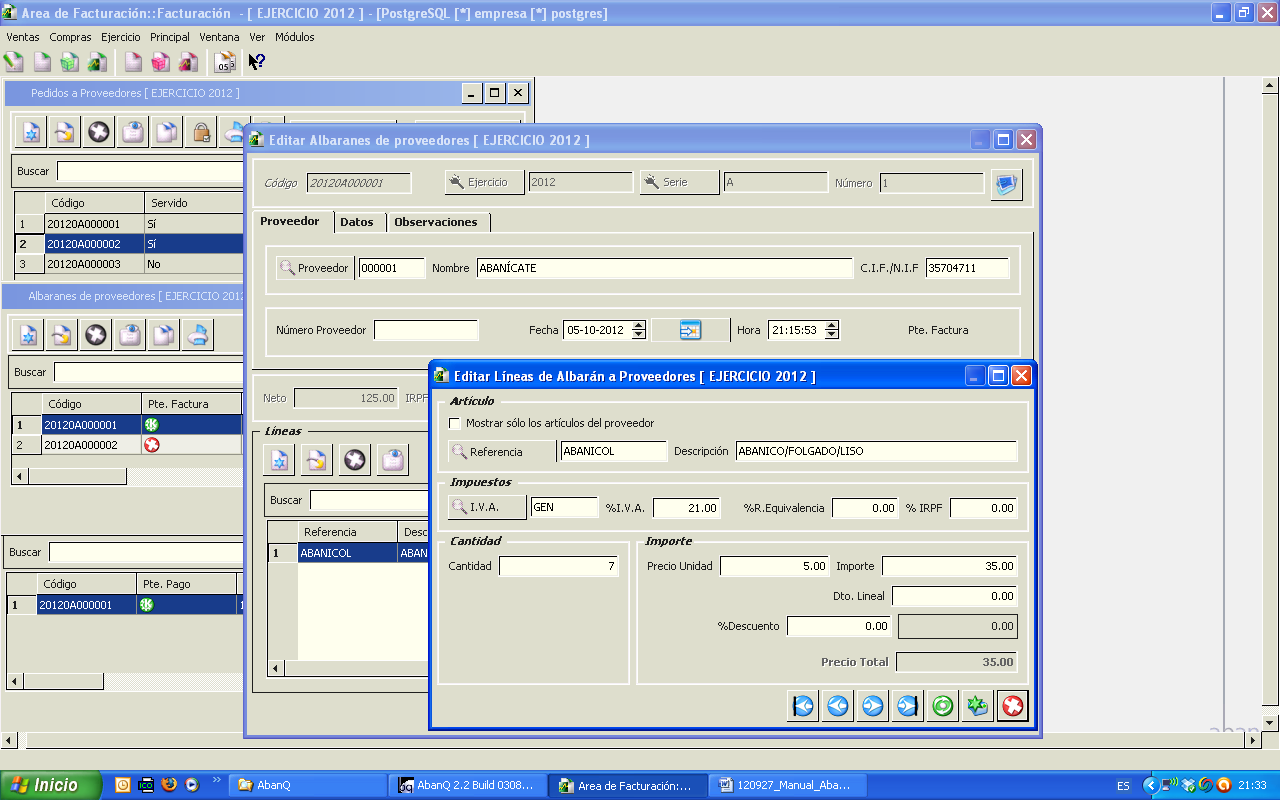The width and height of the screenshot is (1280, 800).
Task: Click the green star accept icon in line editor
Action: click(977, 706)
